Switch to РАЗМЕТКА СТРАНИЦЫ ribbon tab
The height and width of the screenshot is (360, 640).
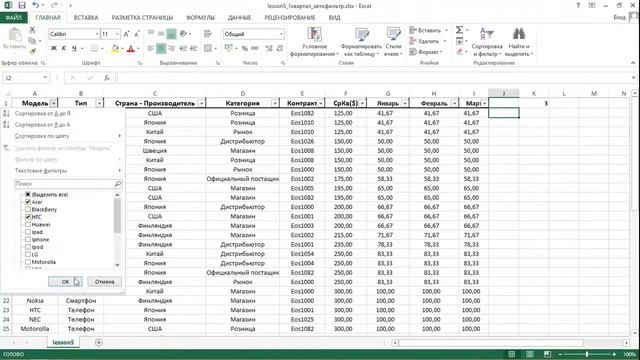(x=142, y=18)
